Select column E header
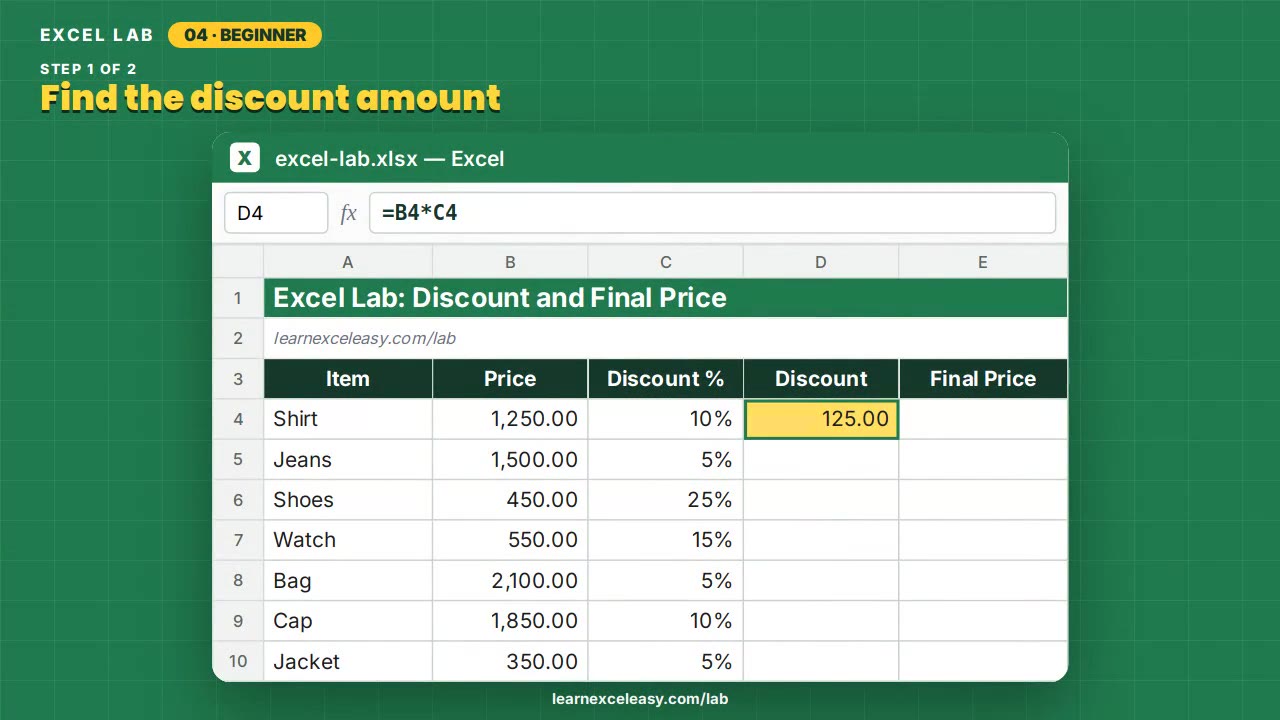Image resolution: width=1280 pixels, height=720 pixels. pos(983,262)
